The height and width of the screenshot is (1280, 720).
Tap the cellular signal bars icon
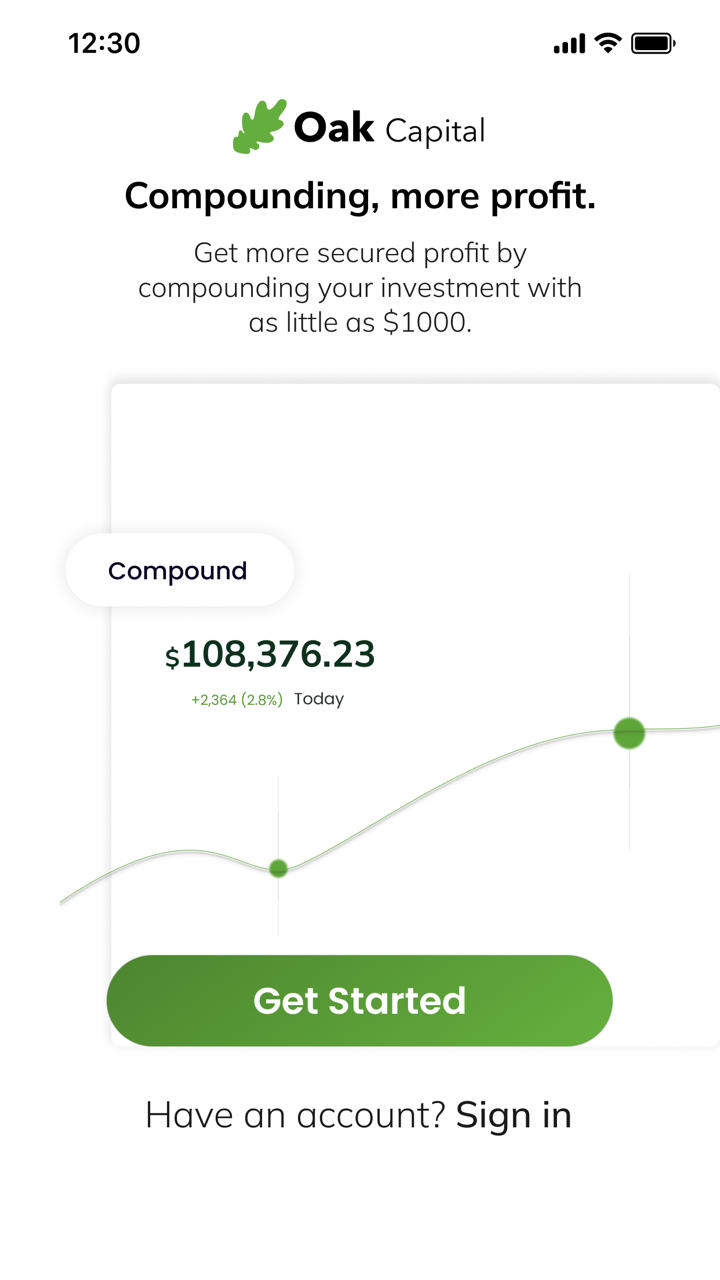click(569, 44)
